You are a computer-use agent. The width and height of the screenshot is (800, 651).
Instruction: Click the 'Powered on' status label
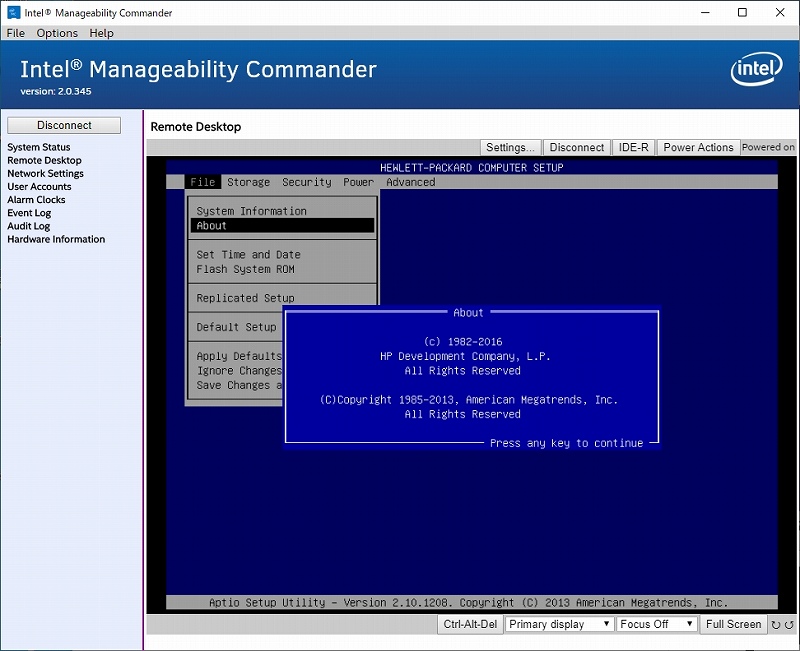pos(768,147)
